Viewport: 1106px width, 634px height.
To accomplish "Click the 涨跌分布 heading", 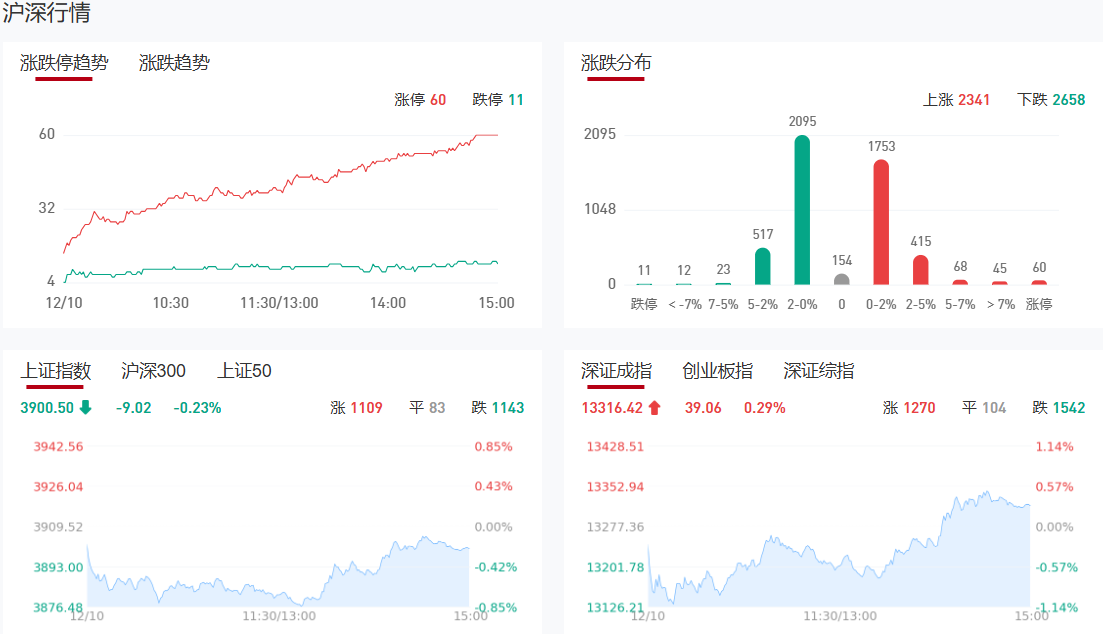I will 616,63.
